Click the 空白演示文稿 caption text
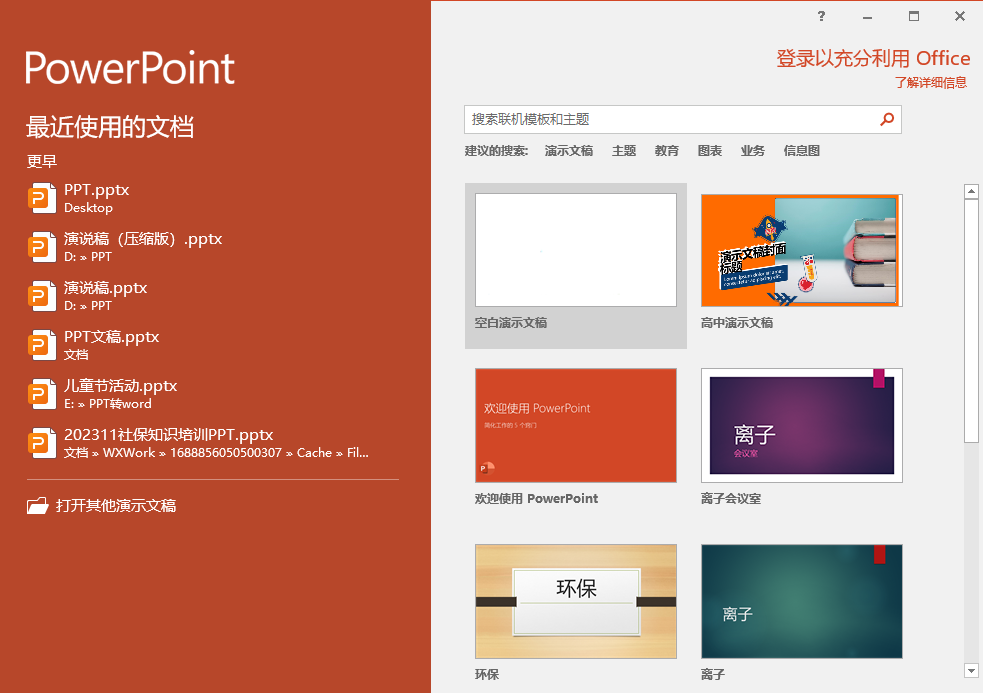 [511, 323]
